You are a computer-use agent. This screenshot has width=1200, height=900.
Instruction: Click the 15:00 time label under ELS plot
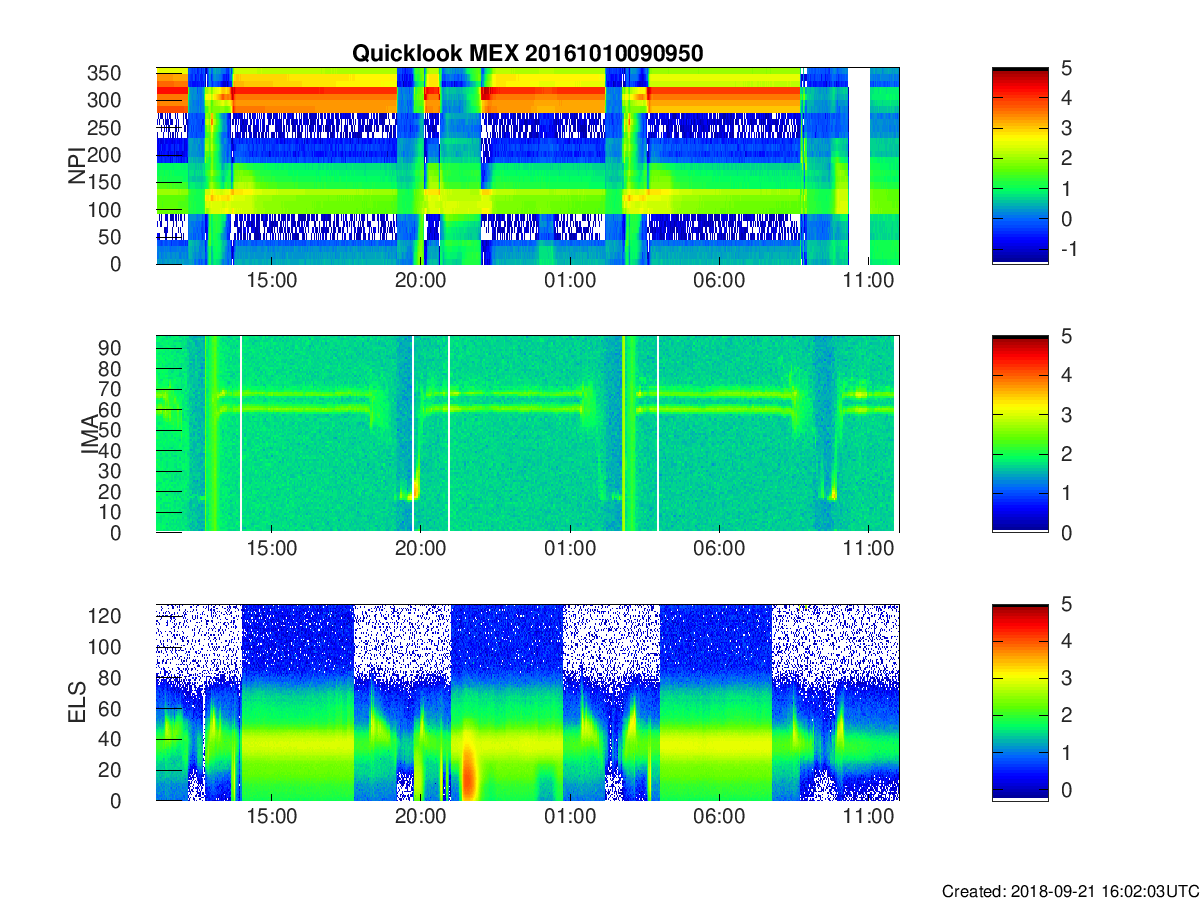271,818
